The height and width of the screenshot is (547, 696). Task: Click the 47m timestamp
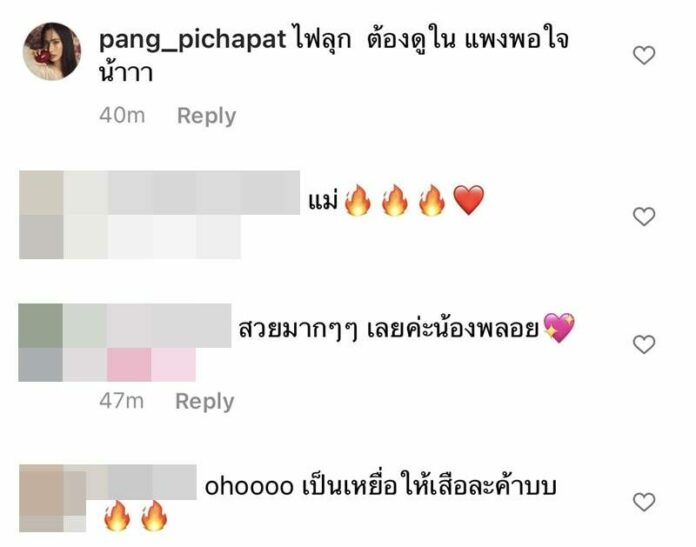121,401
